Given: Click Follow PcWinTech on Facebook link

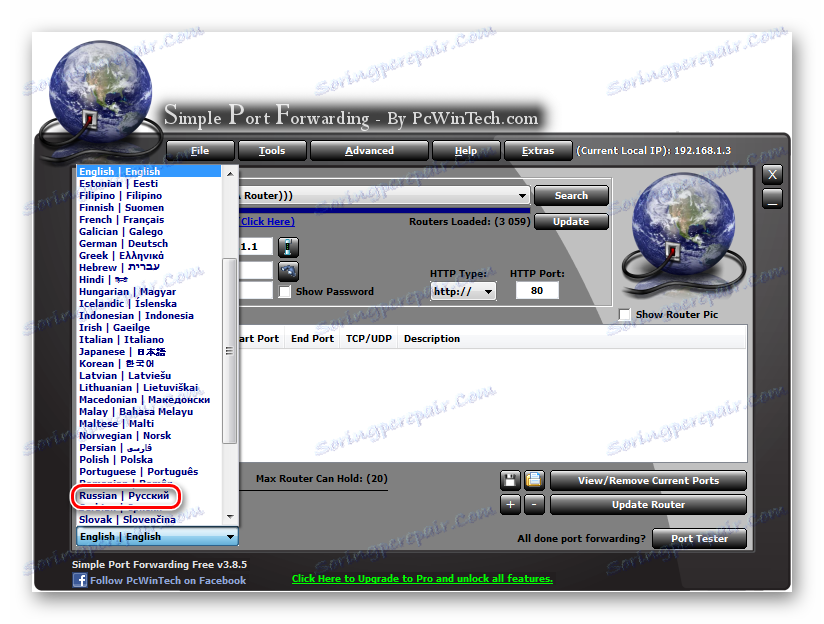Looking at the screenshot, I should pos(168,581).
